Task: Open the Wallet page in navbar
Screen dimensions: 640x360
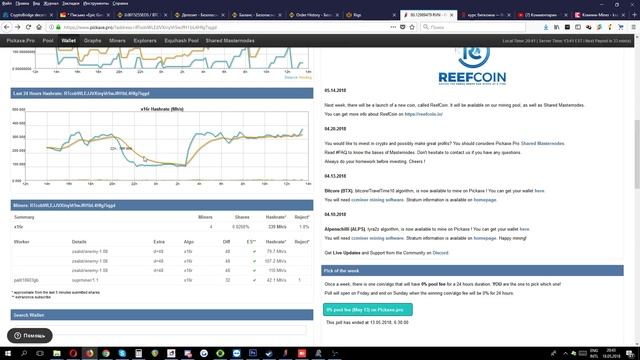Action: click(x=68, y=41)
